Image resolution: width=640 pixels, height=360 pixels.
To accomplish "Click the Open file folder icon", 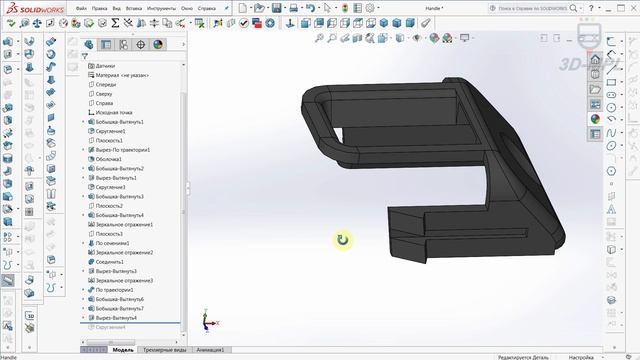I will pos(259,8).
